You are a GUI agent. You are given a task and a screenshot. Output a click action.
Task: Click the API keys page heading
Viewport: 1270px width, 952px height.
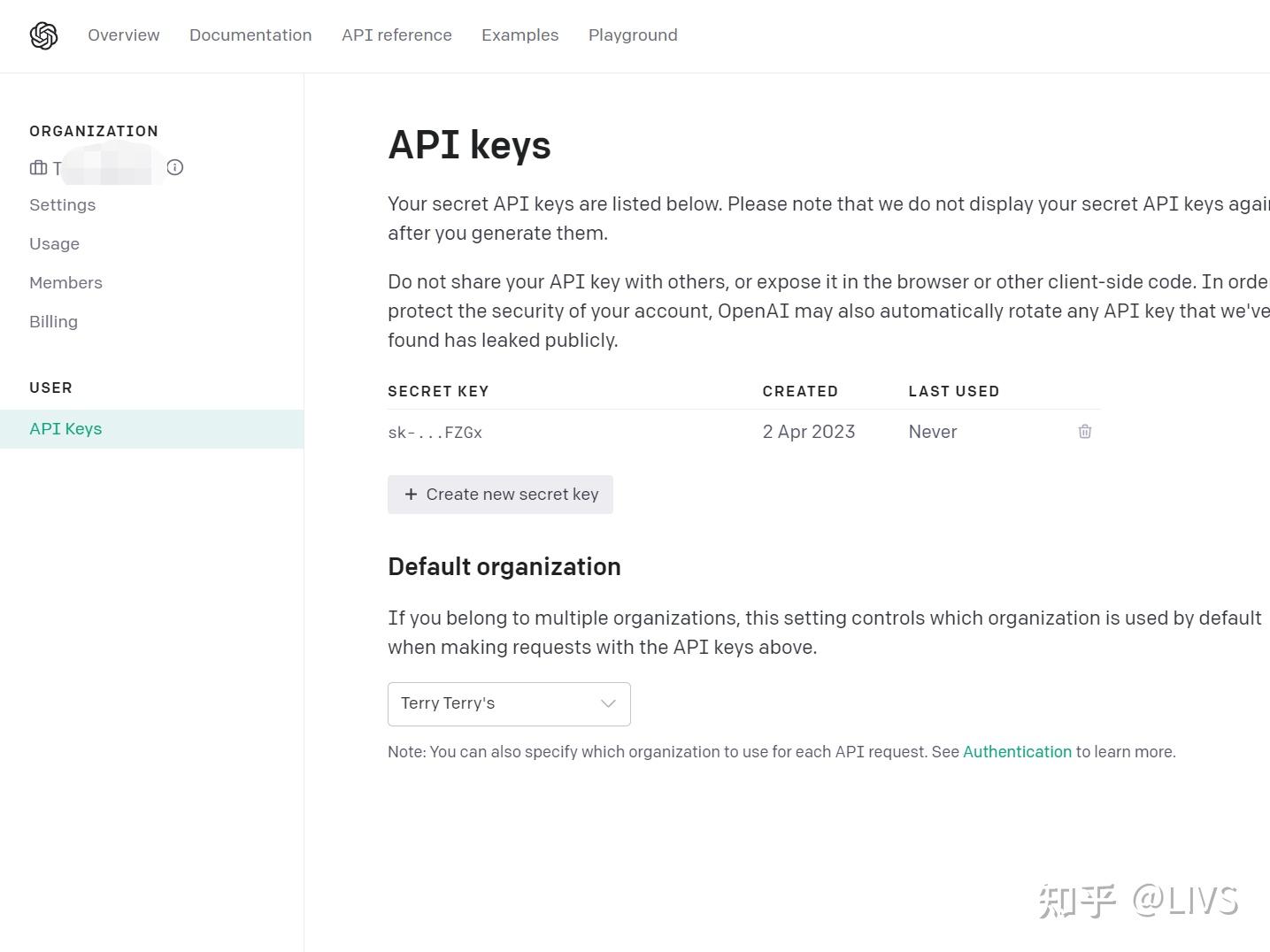tap(469, 145)
